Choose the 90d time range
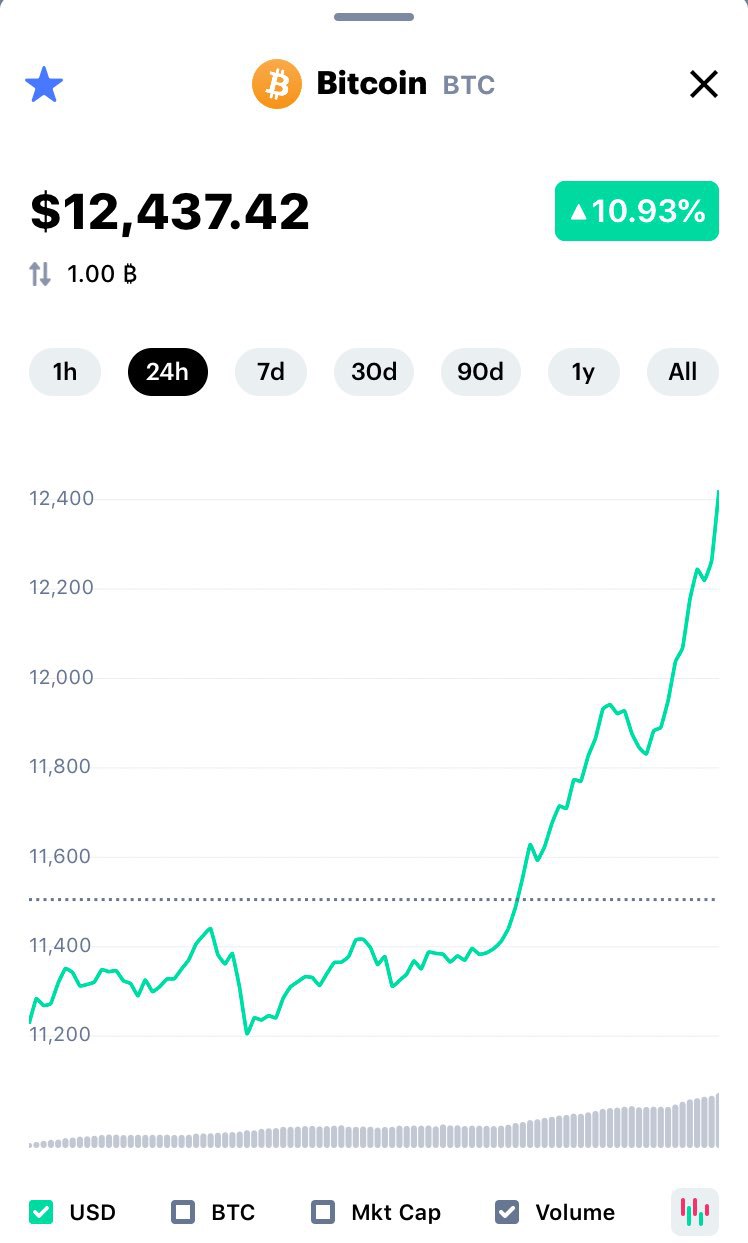This screenshot has height=1243, width=748. [x=480, y=372]
